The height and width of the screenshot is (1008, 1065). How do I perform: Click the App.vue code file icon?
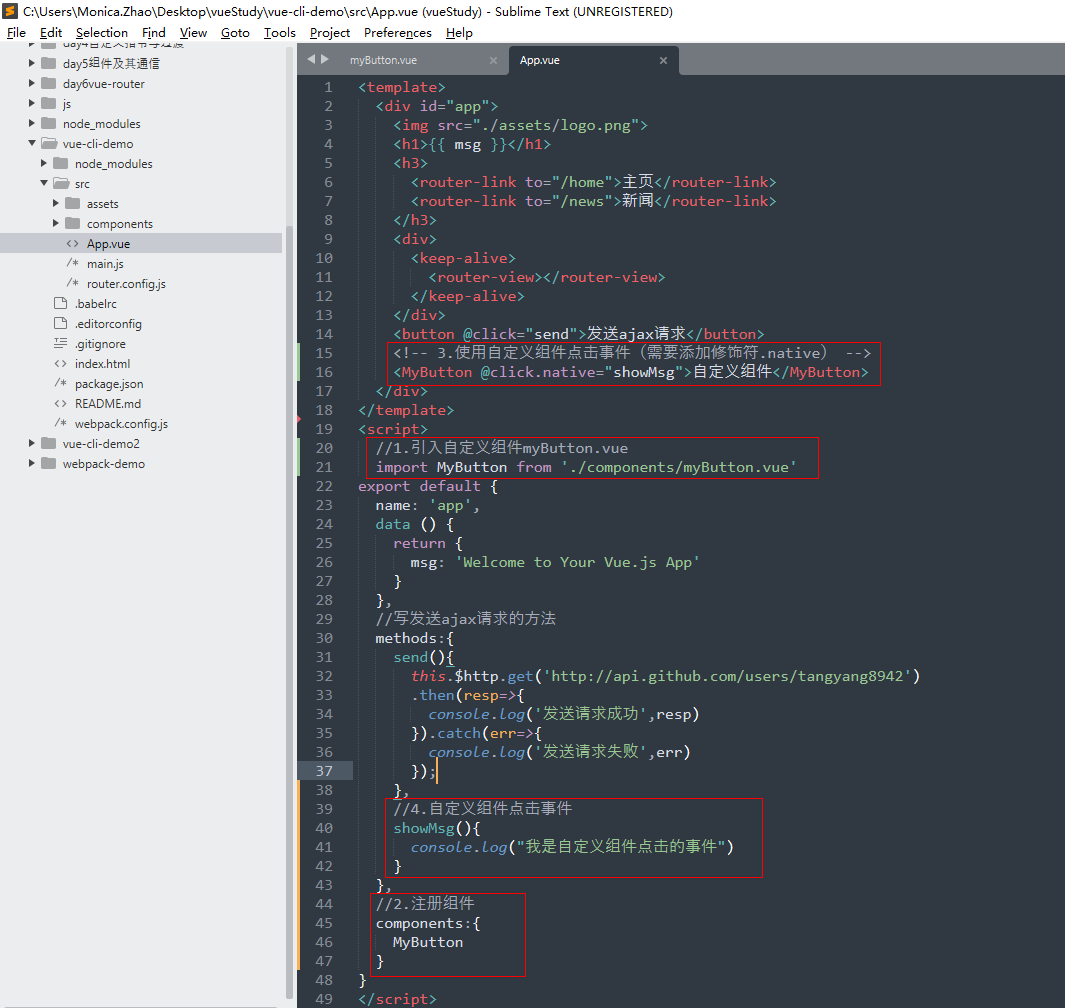(73, 243)
